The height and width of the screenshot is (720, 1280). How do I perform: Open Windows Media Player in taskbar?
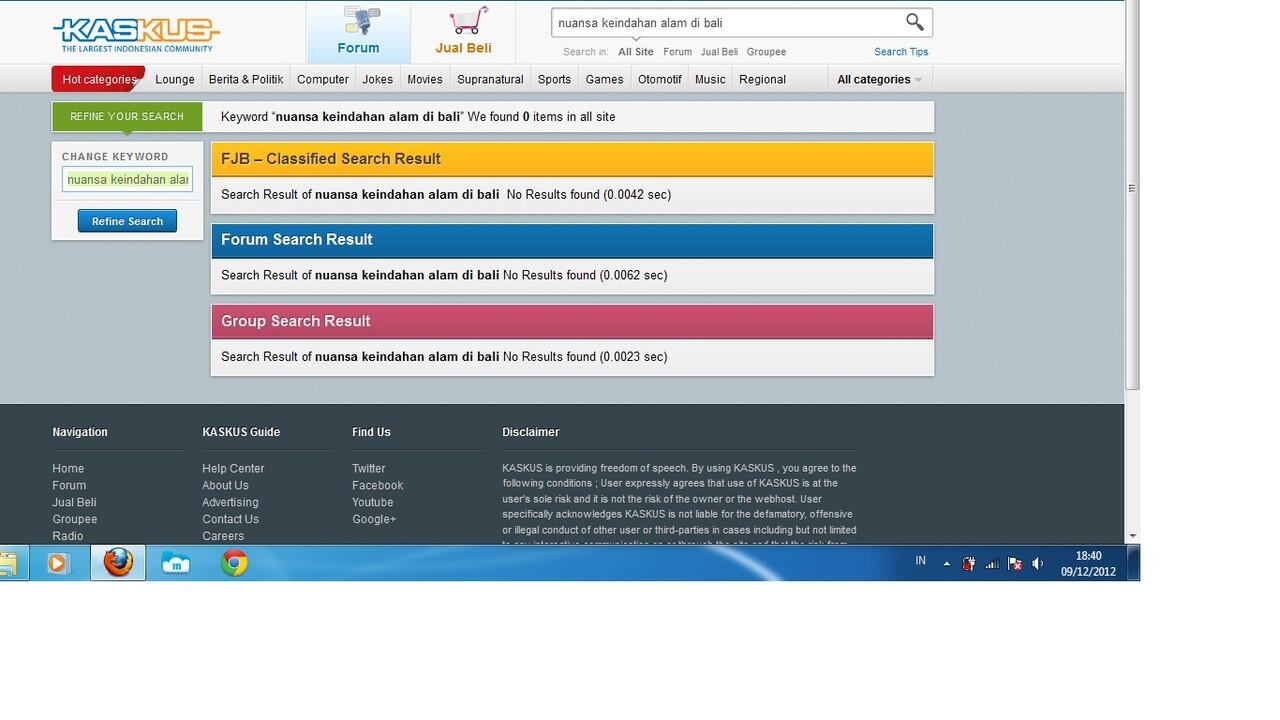coord(57,564)
